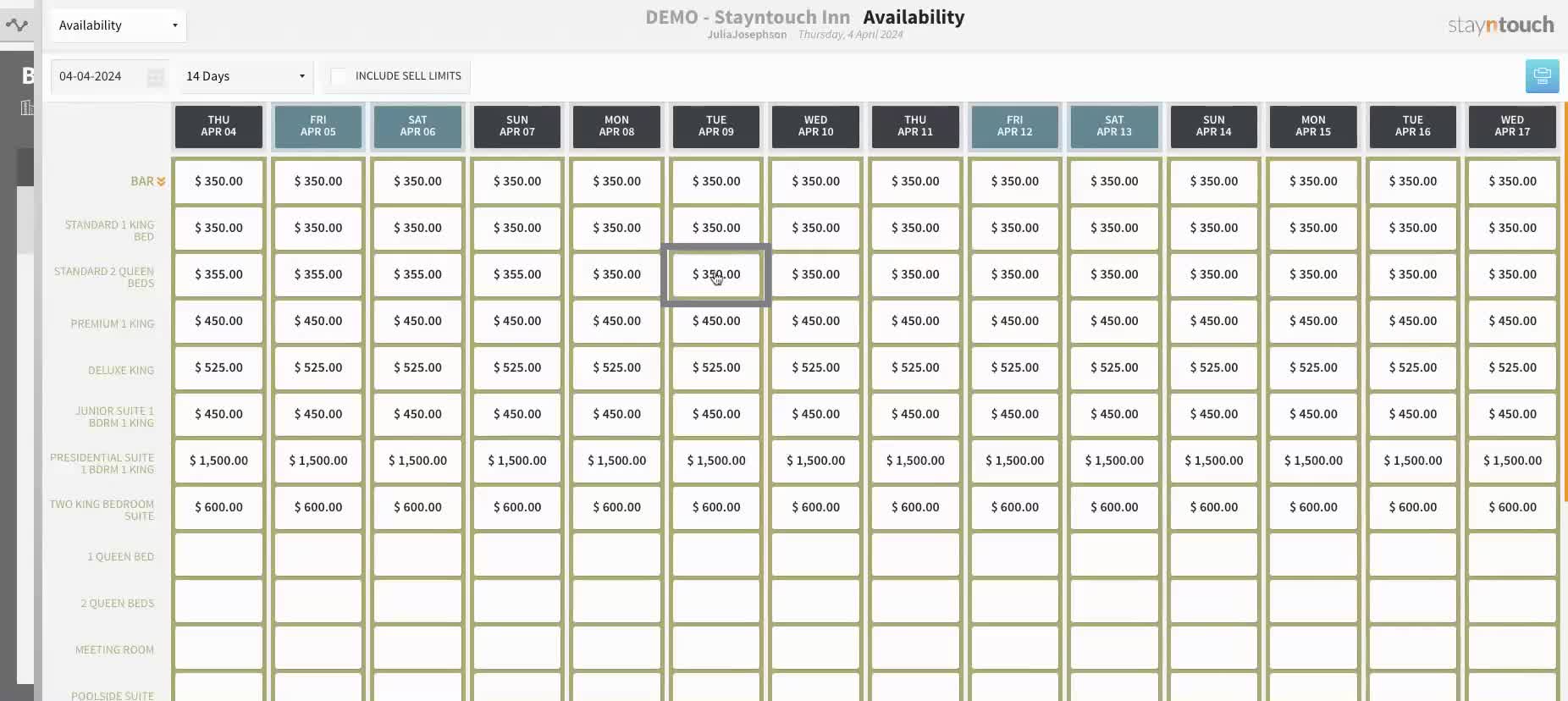Select the WED APR 10 column header
The image size is (1568, 701).
point(816,126)
